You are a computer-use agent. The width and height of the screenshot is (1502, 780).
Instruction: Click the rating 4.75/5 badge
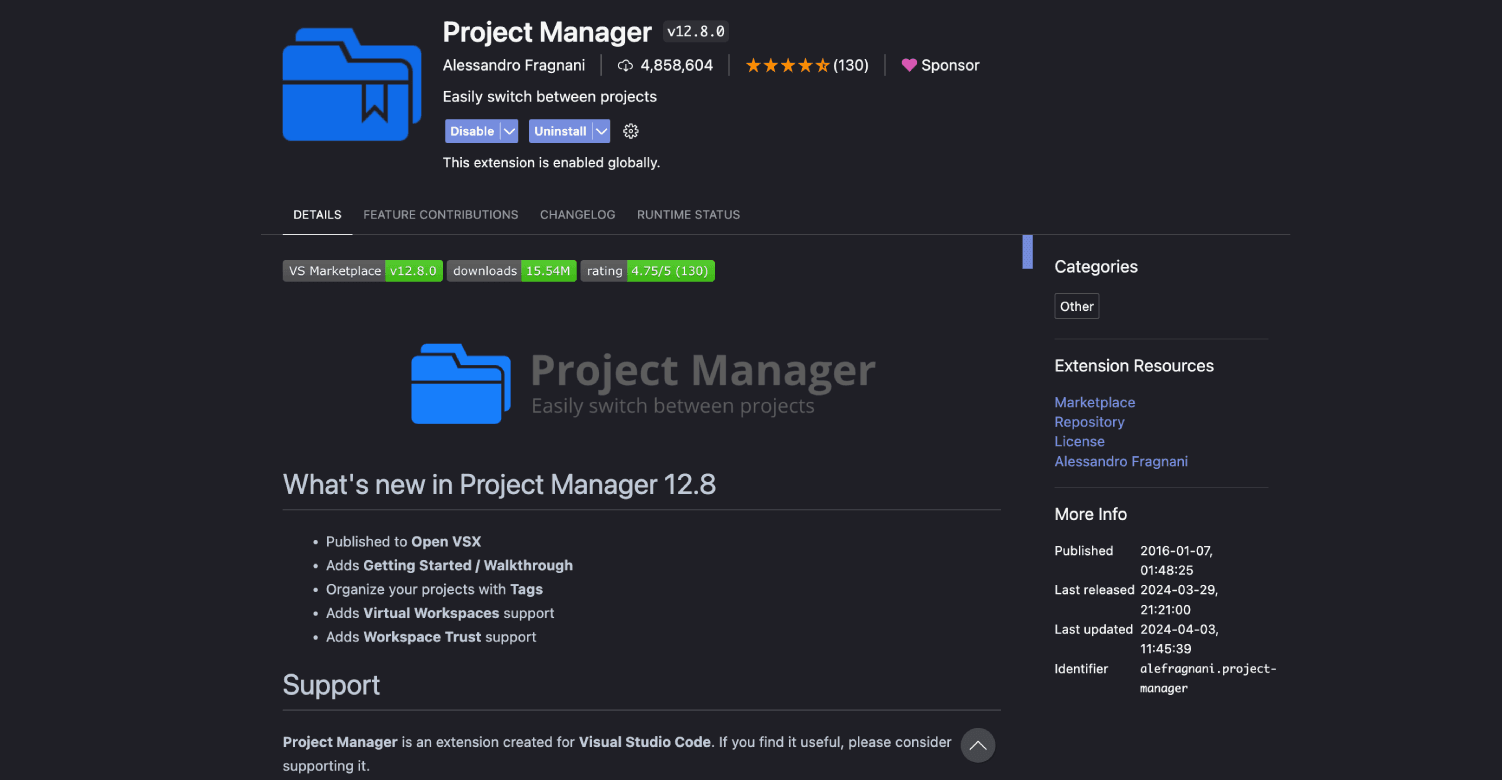[647, 271]
